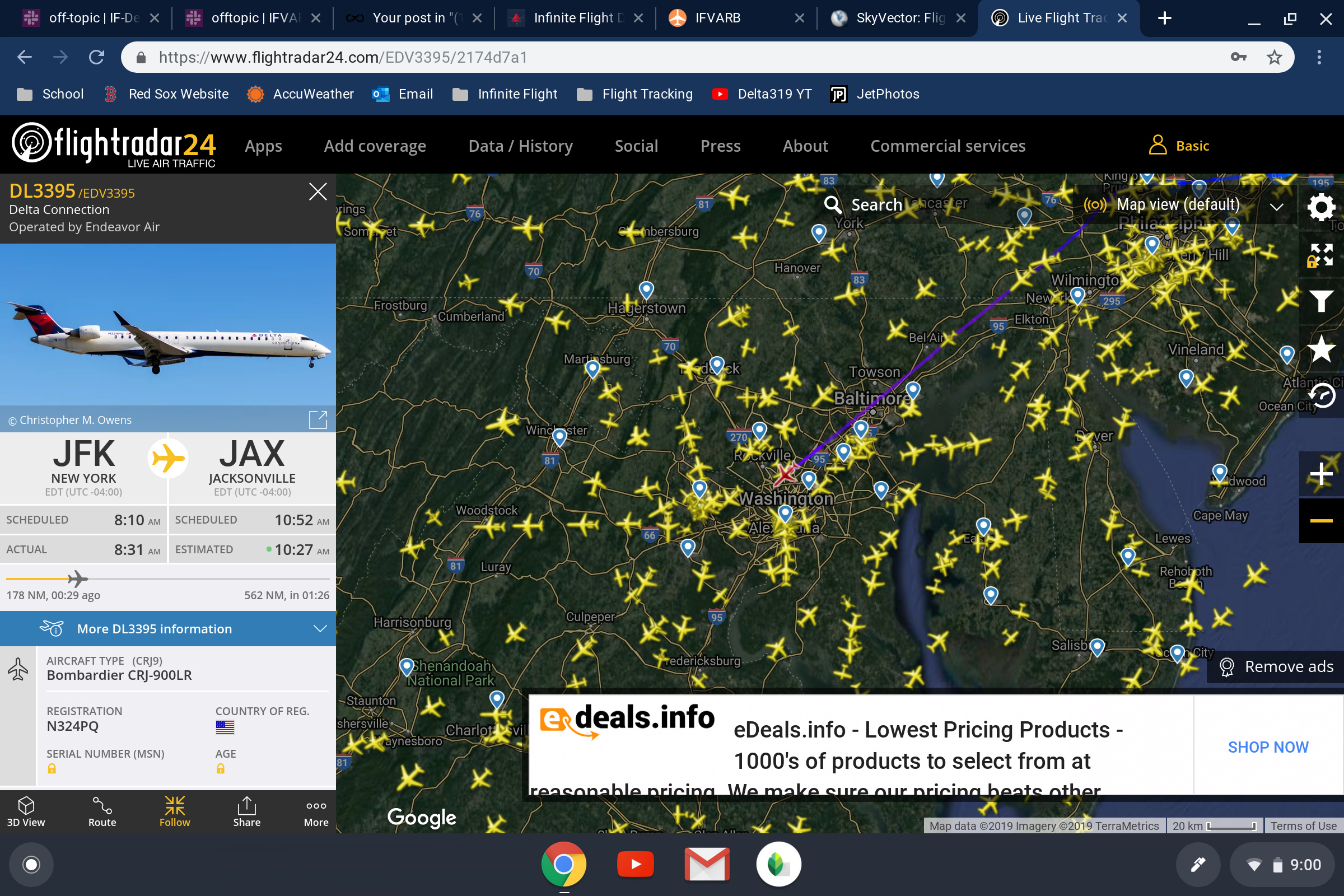
Task: Enlarge the aircraft photo via the expand icon
Action: click(318, 419)
